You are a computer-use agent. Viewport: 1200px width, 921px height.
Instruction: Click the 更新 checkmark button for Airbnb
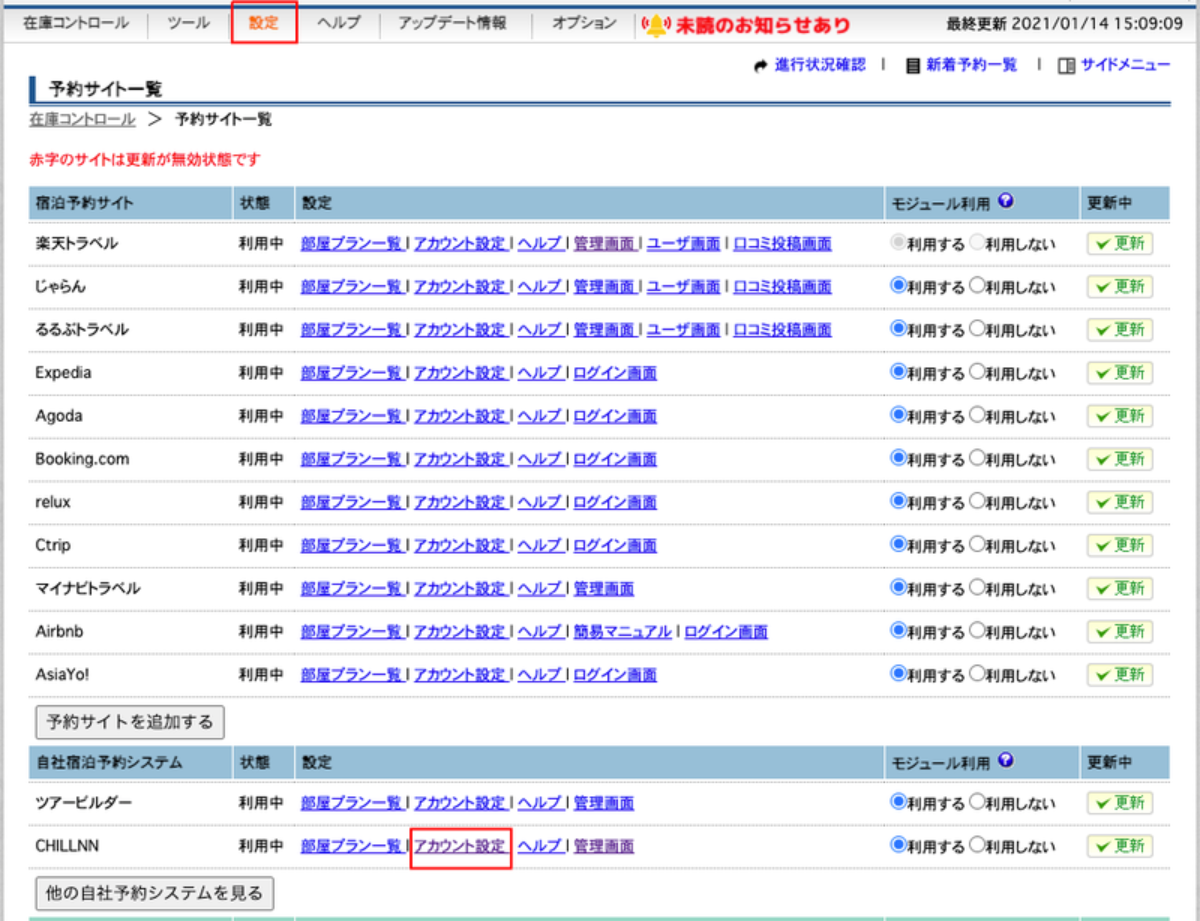(1119, 632)
